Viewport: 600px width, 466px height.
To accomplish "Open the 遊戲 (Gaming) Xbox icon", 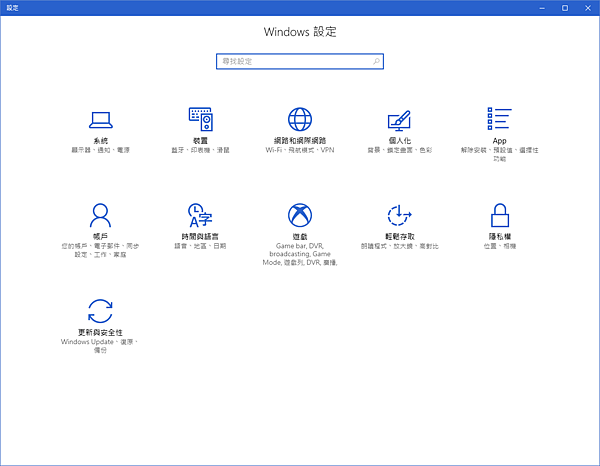I will coord(300,215).
